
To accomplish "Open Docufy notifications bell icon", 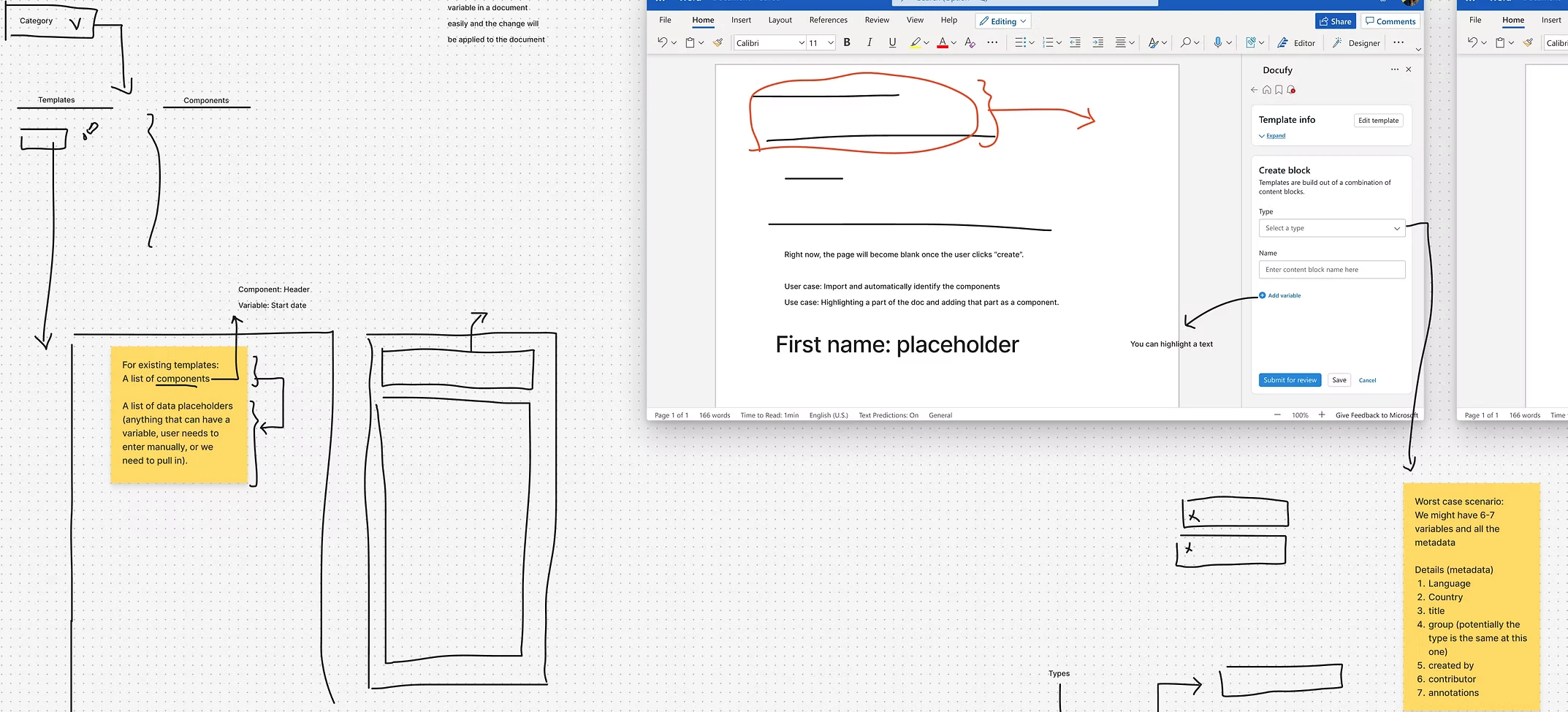I will pyautogui.click(x=1291, y=90).
